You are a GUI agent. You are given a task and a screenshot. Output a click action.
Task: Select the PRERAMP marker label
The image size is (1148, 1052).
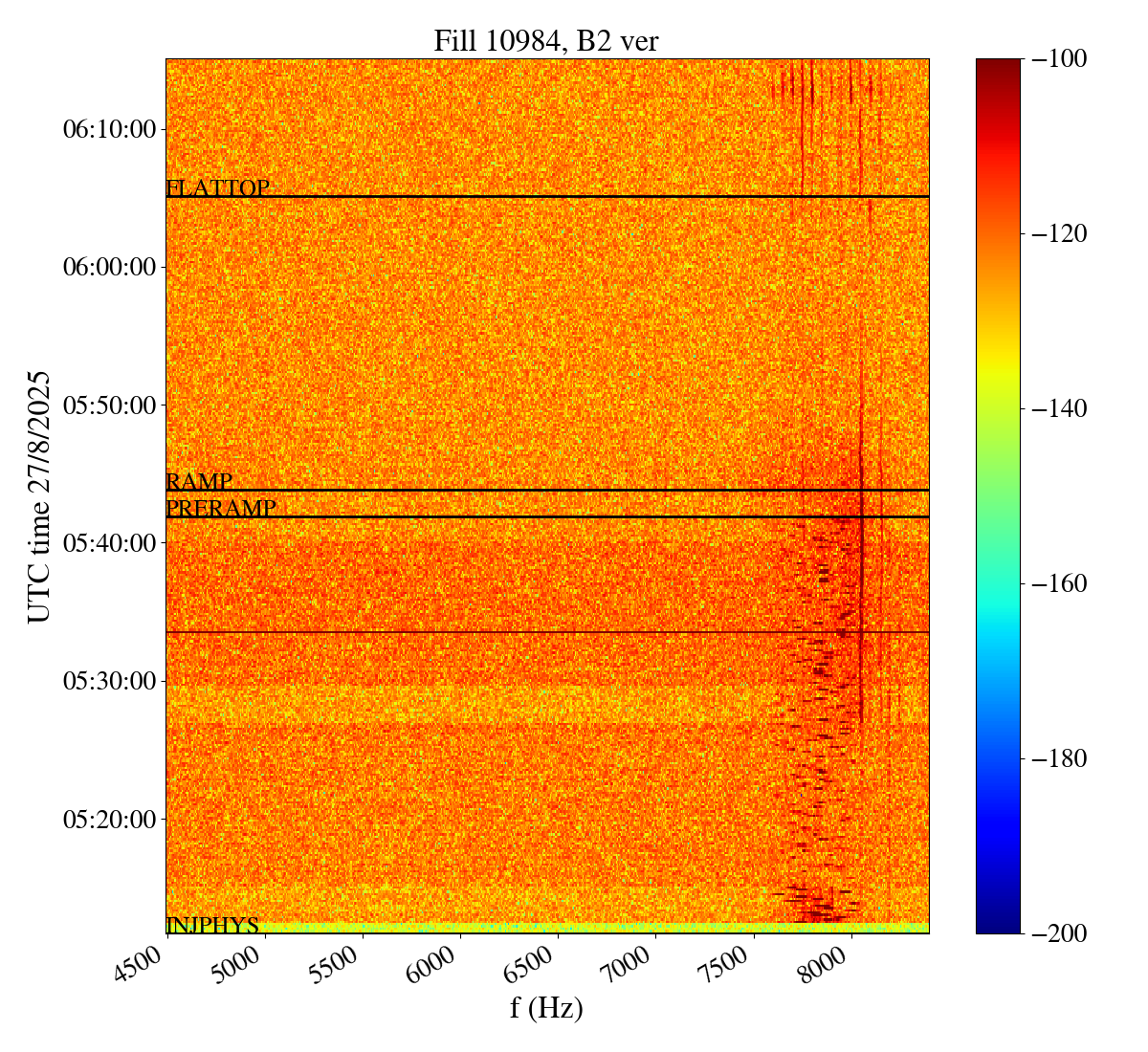tap(221, 509)
